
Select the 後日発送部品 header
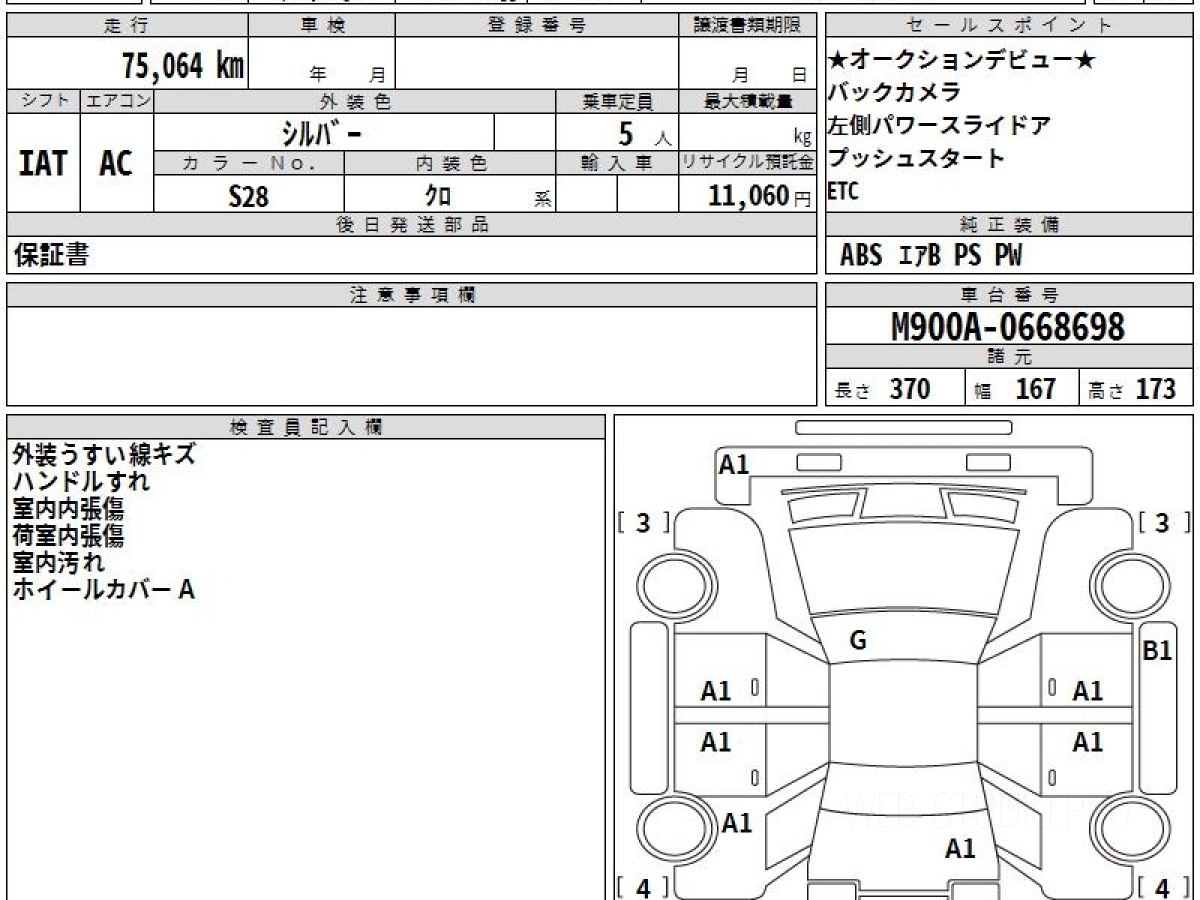pyautogui.click(x=412, y=225)
